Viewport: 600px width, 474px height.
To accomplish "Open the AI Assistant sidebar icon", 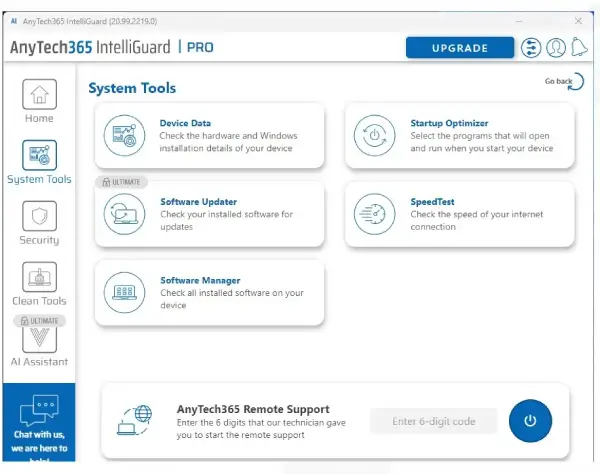I will [39, 339].
